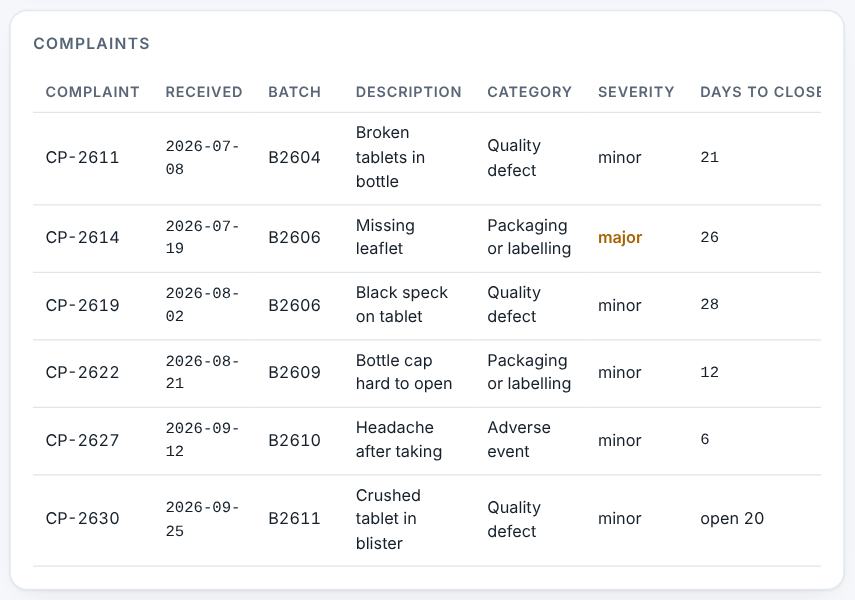Click the 'open 20' status cell
The height and width of the screenshot is (600, 855).
(732, 518)
